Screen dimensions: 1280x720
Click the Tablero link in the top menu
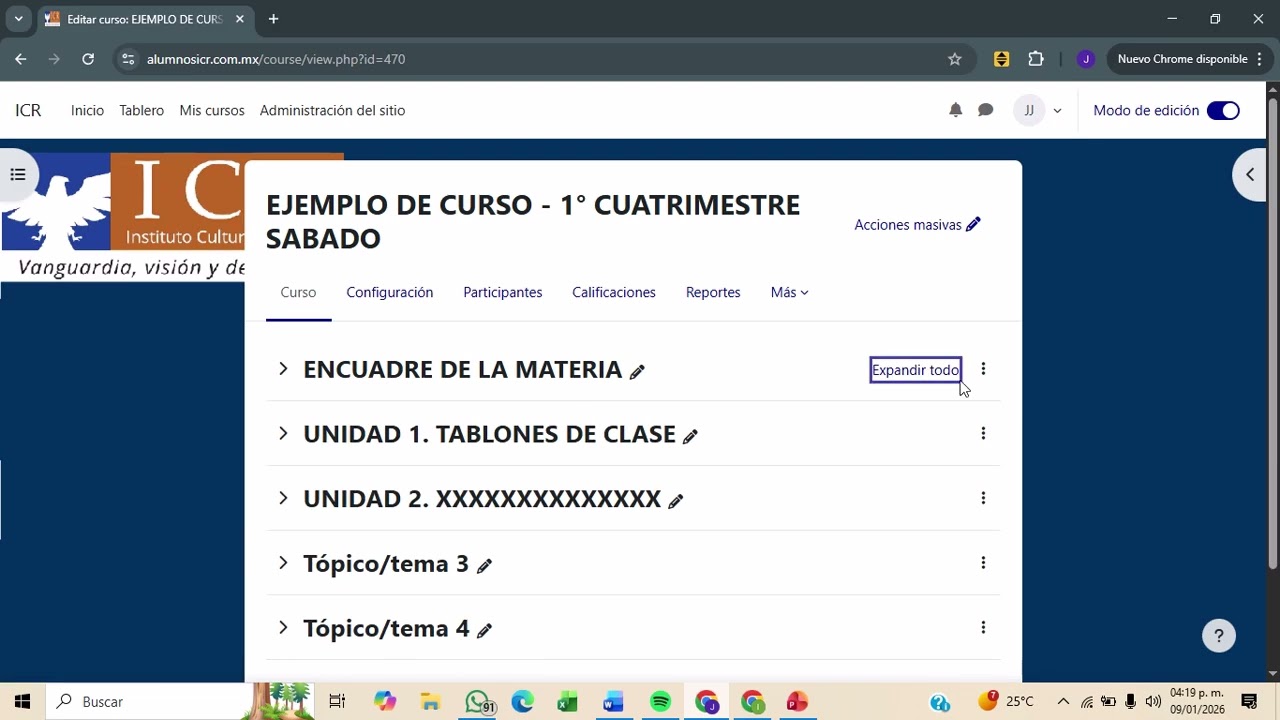(x=141, y=110)
